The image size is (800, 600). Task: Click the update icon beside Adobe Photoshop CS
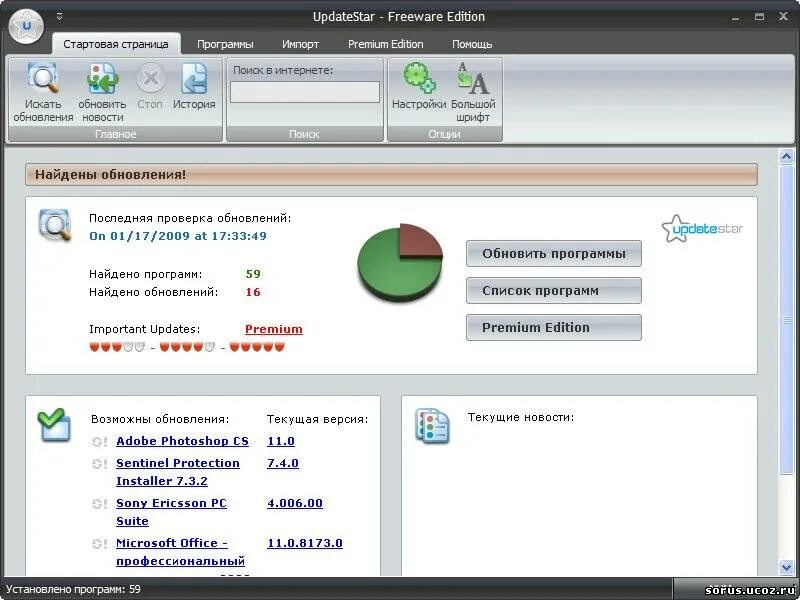[x=99, y=441]
